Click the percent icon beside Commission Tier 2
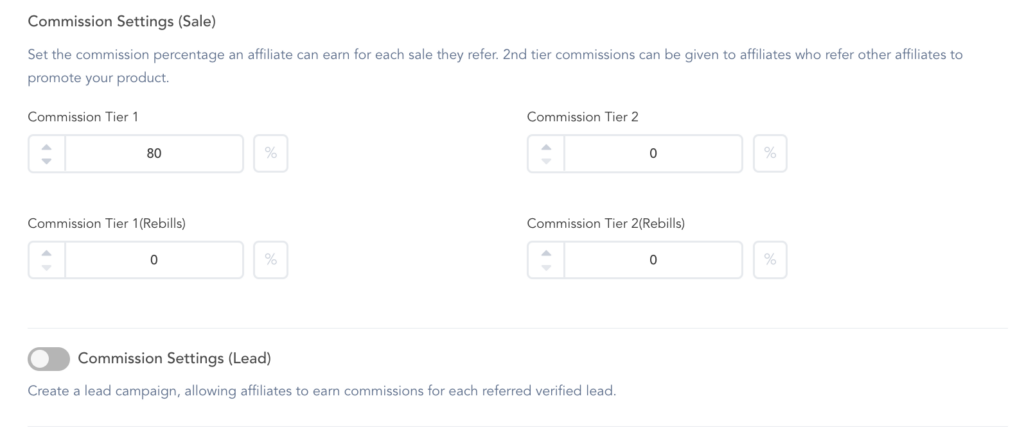This screenshot has height=430, width=1024. (x=769, y=154)
